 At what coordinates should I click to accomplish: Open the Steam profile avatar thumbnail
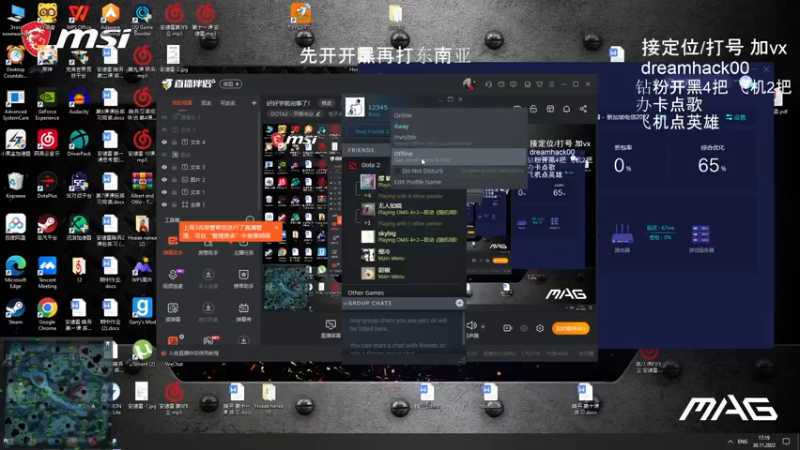click(x=355, y=108)
